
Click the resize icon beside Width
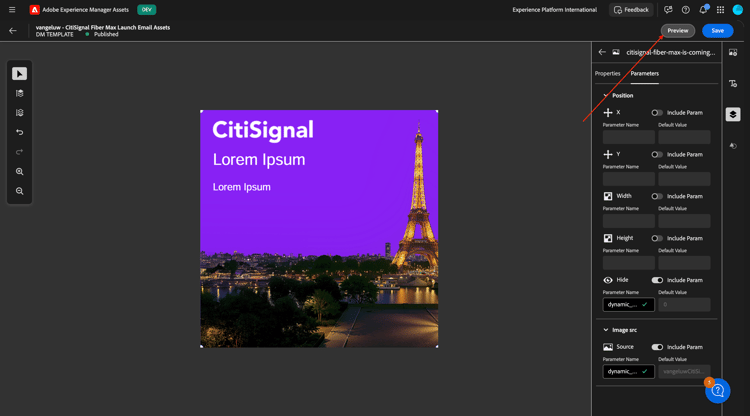[x=608, y=196]
